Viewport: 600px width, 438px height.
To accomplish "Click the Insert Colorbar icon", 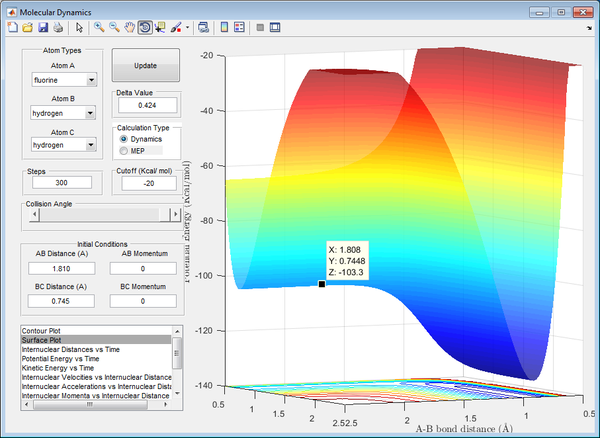I will point(223,27).
